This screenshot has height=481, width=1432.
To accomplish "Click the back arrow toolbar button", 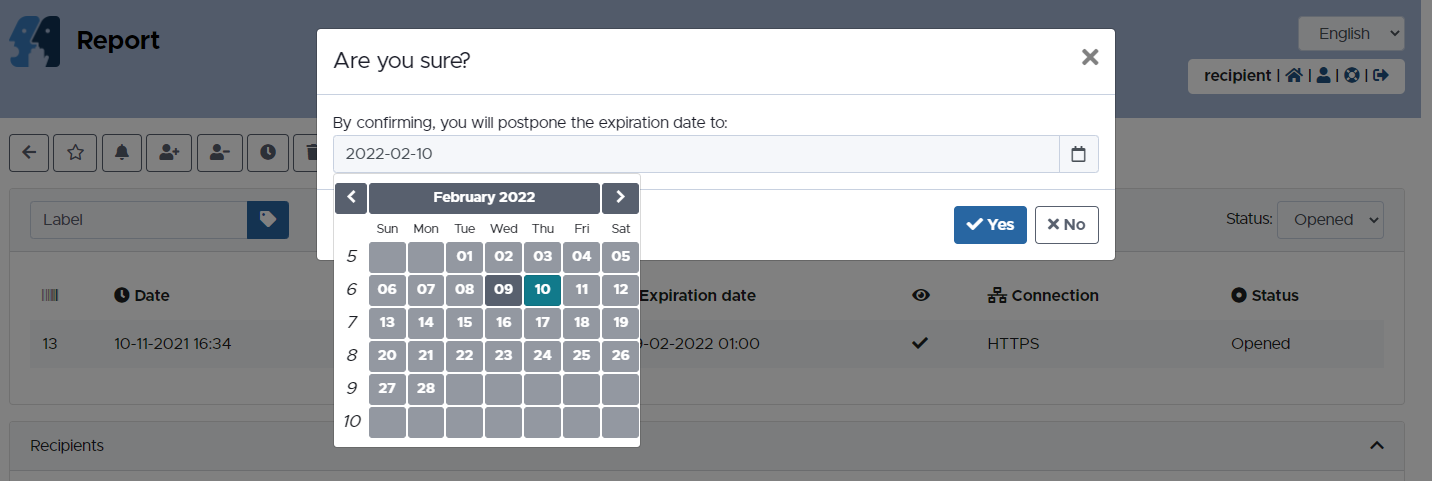I will click(x=29, y=152).
